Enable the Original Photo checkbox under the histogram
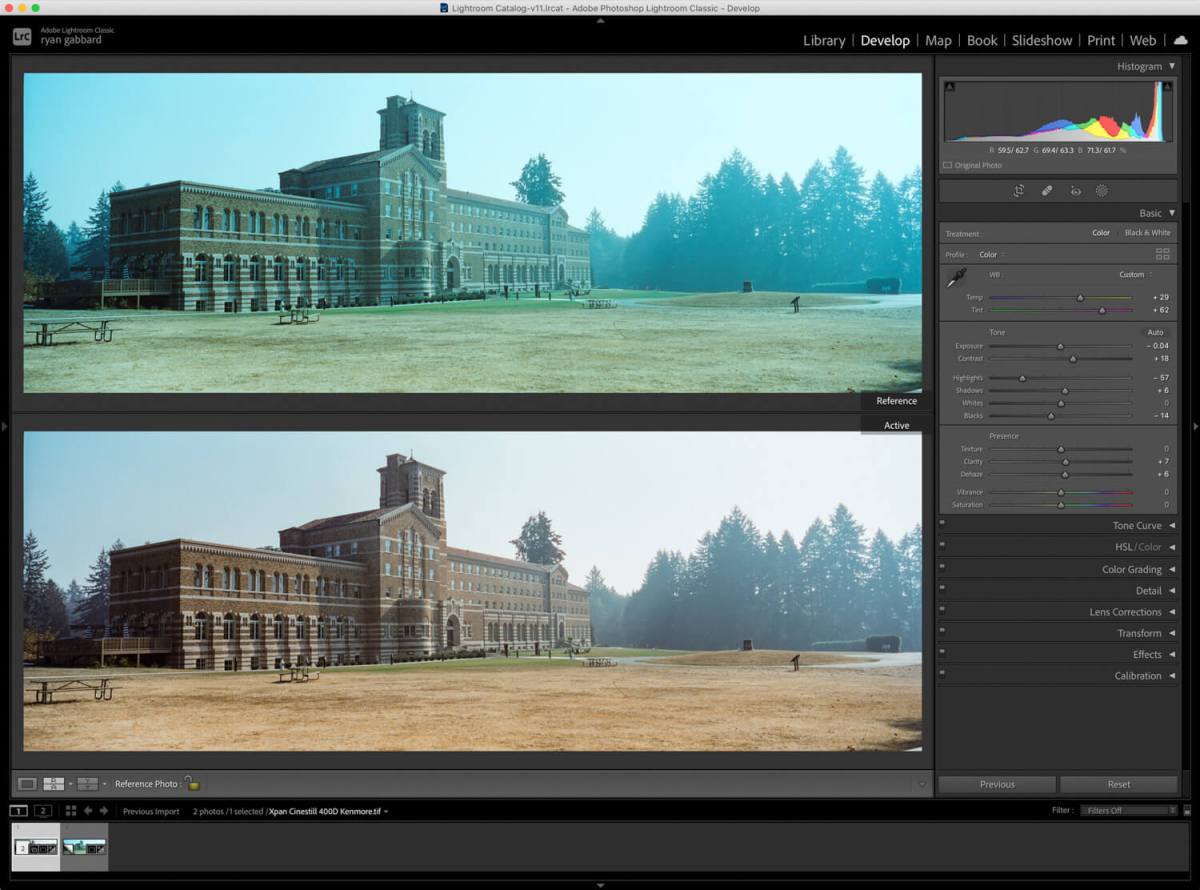The height and width of the screenshot is (890, 1200). tap(946, 165)
